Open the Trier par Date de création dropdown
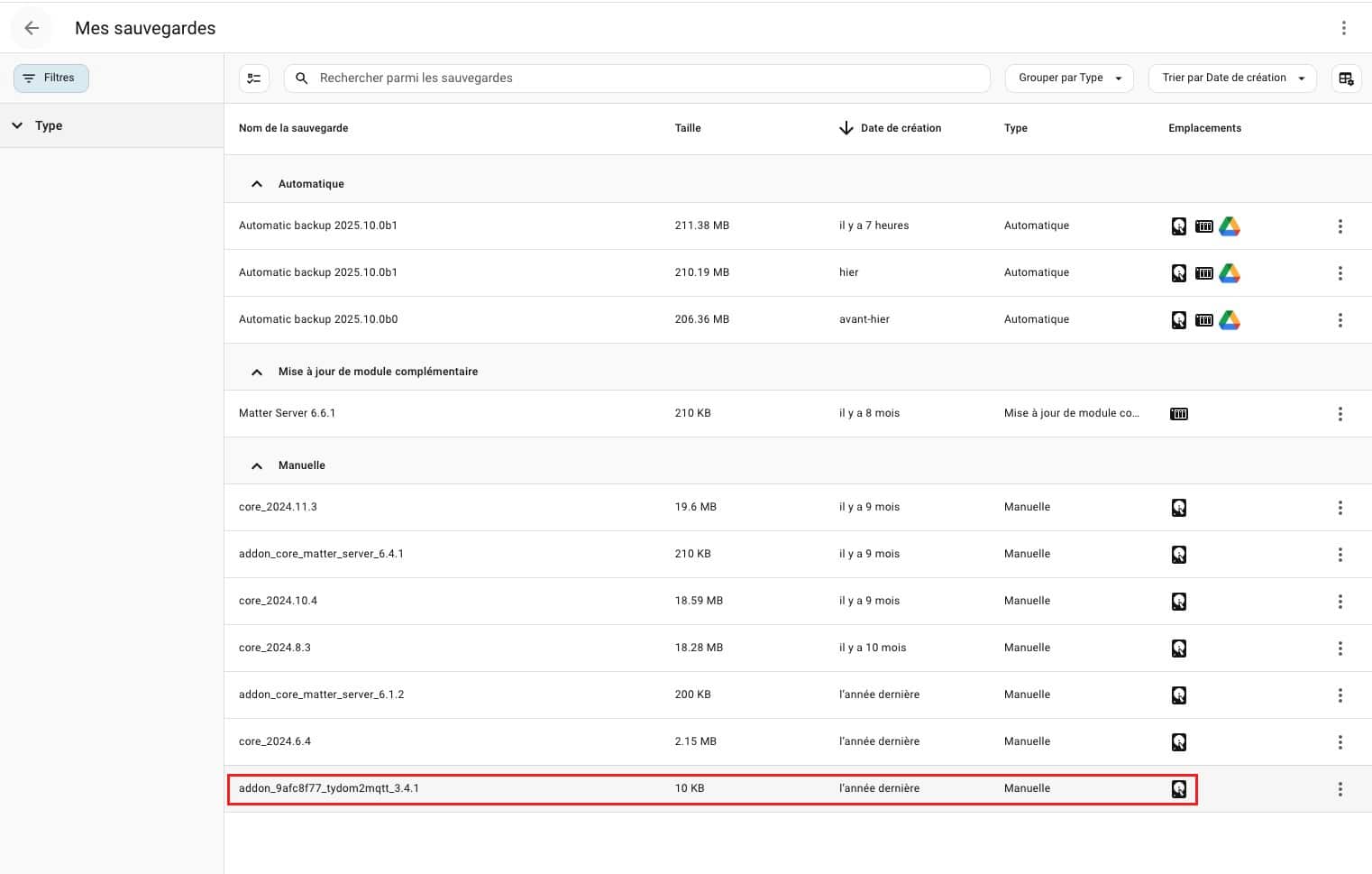 [x=1231, y=78]
